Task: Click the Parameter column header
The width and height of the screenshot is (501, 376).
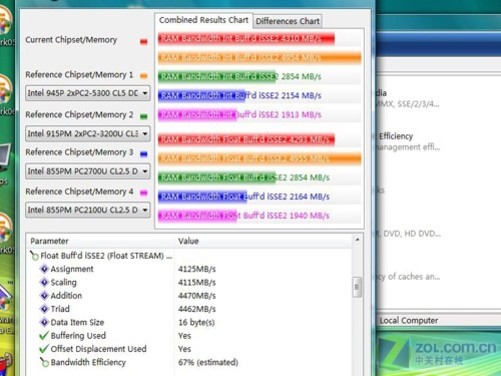Action: tap(100, 241)
